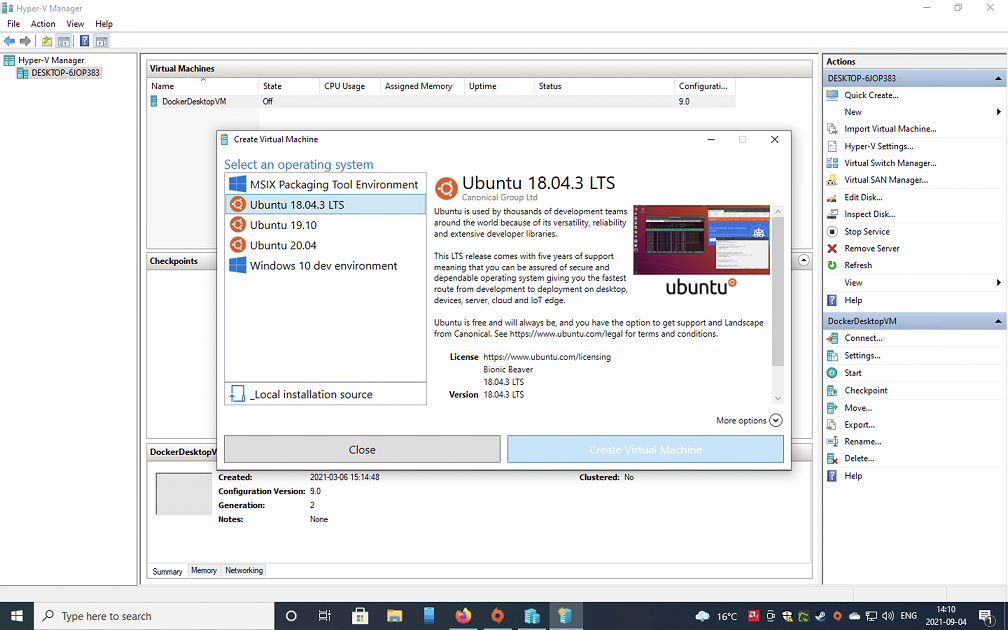Open the Action menu

point(43,24)
